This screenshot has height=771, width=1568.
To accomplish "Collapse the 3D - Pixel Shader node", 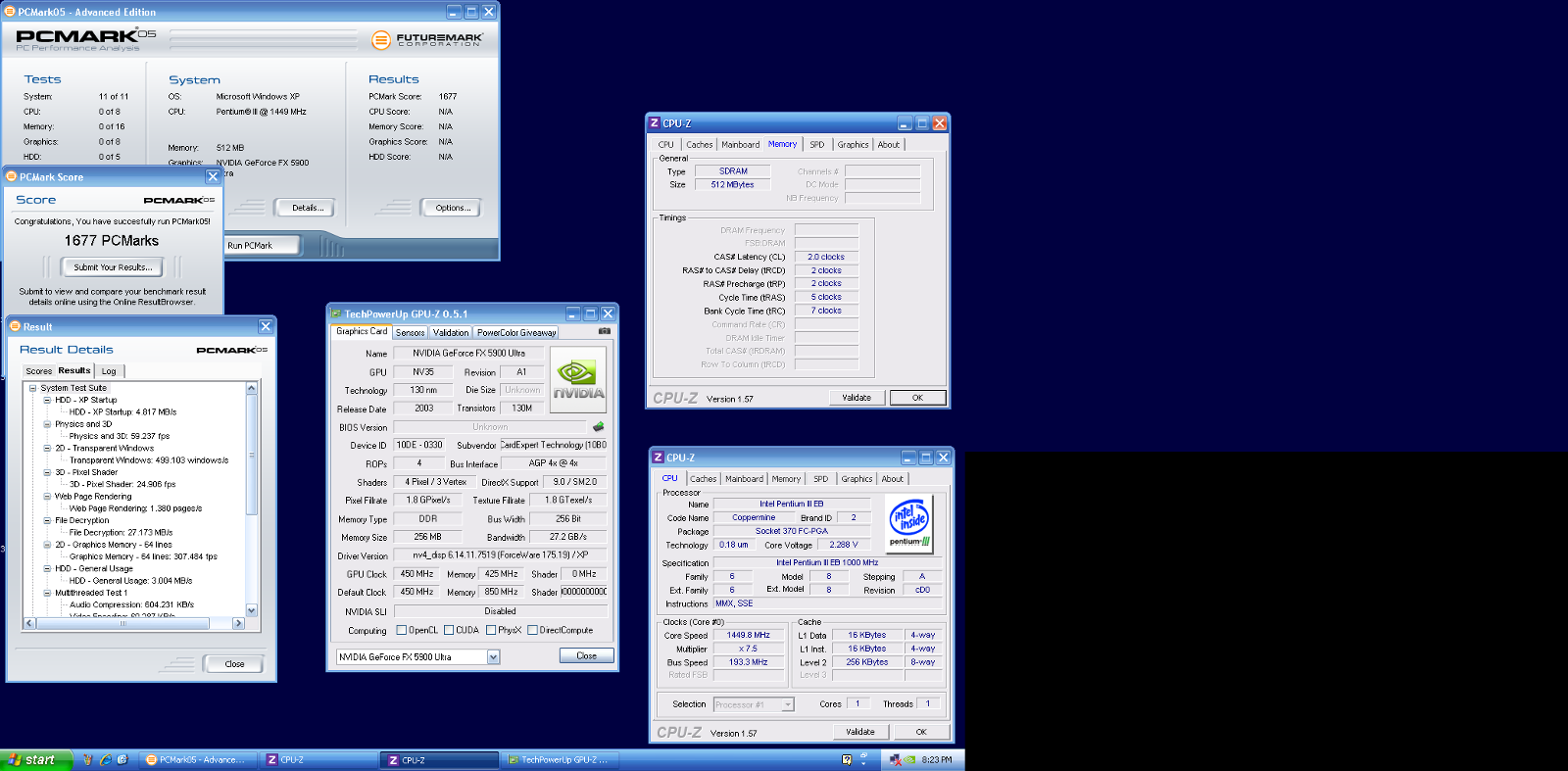I will (47, 472).
